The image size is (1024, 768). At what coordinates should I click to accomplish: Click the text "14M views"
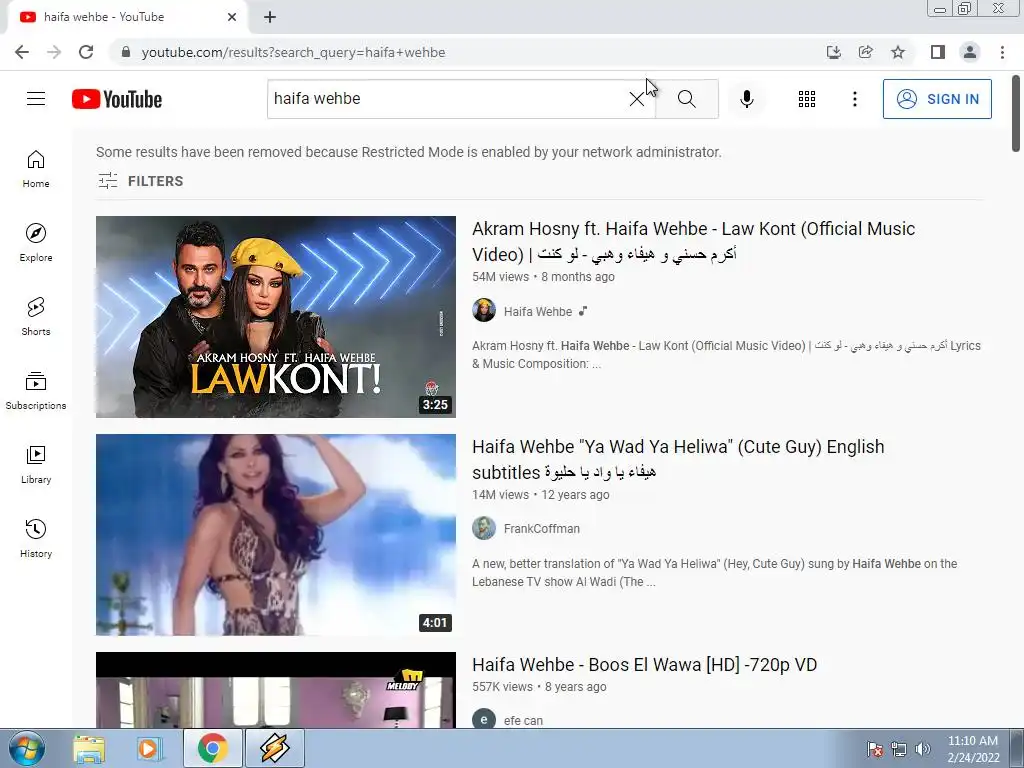pos(500,495)
